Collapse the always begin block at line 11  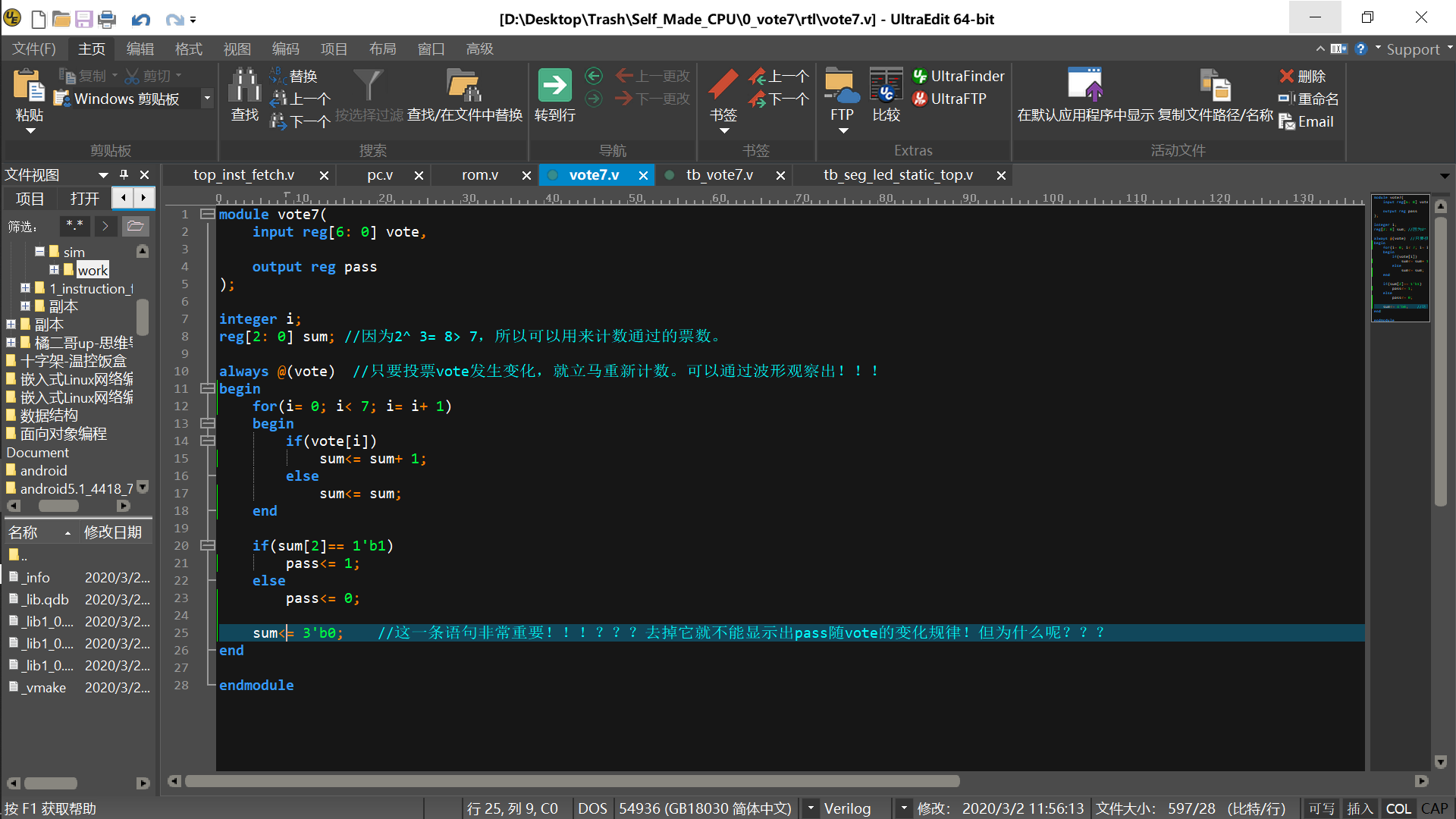(206, 388)
